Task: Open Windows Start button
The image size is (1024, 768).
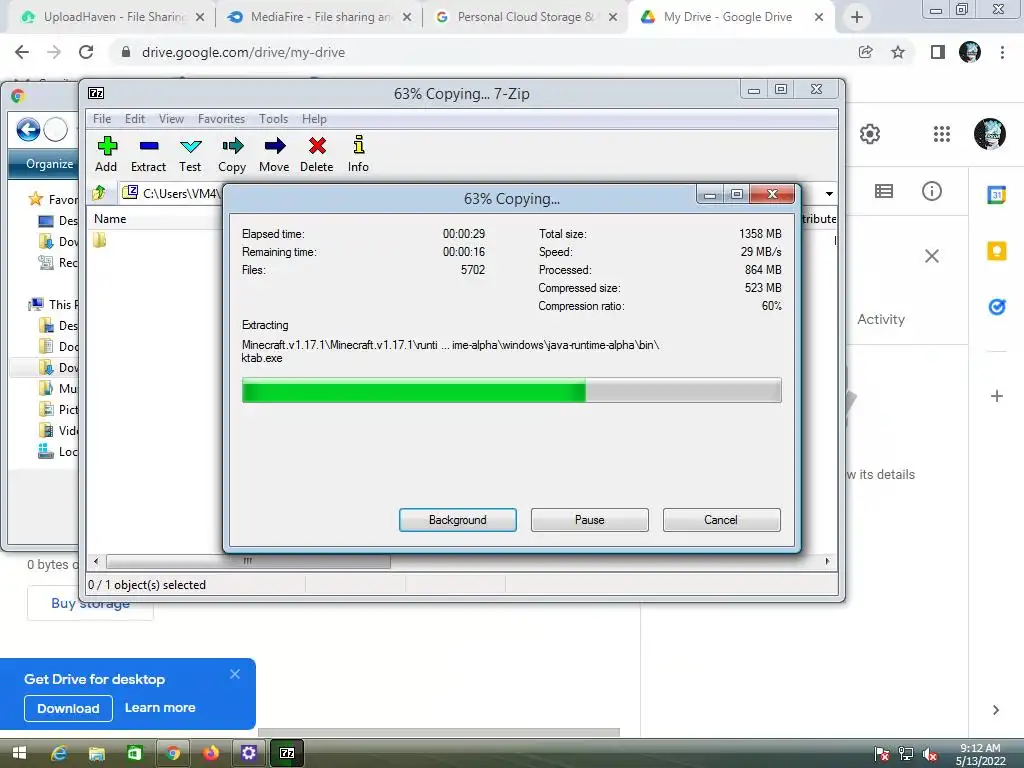Action: [19, 753]
